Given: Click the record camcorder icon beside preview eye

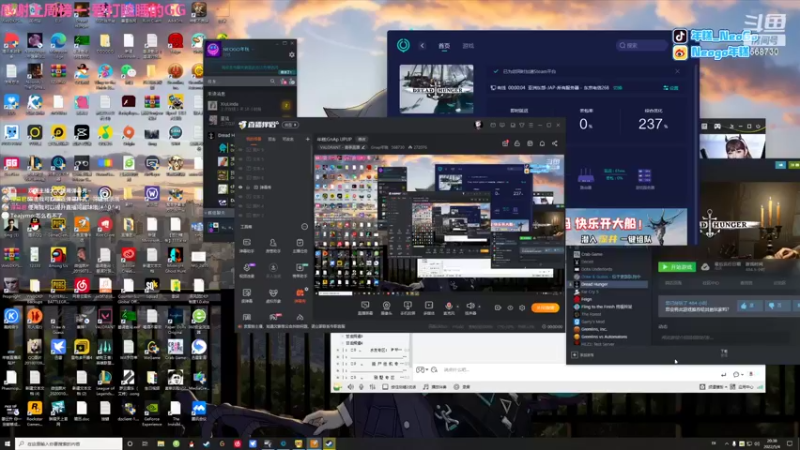Looking at the screenshot, I should 497,308.
